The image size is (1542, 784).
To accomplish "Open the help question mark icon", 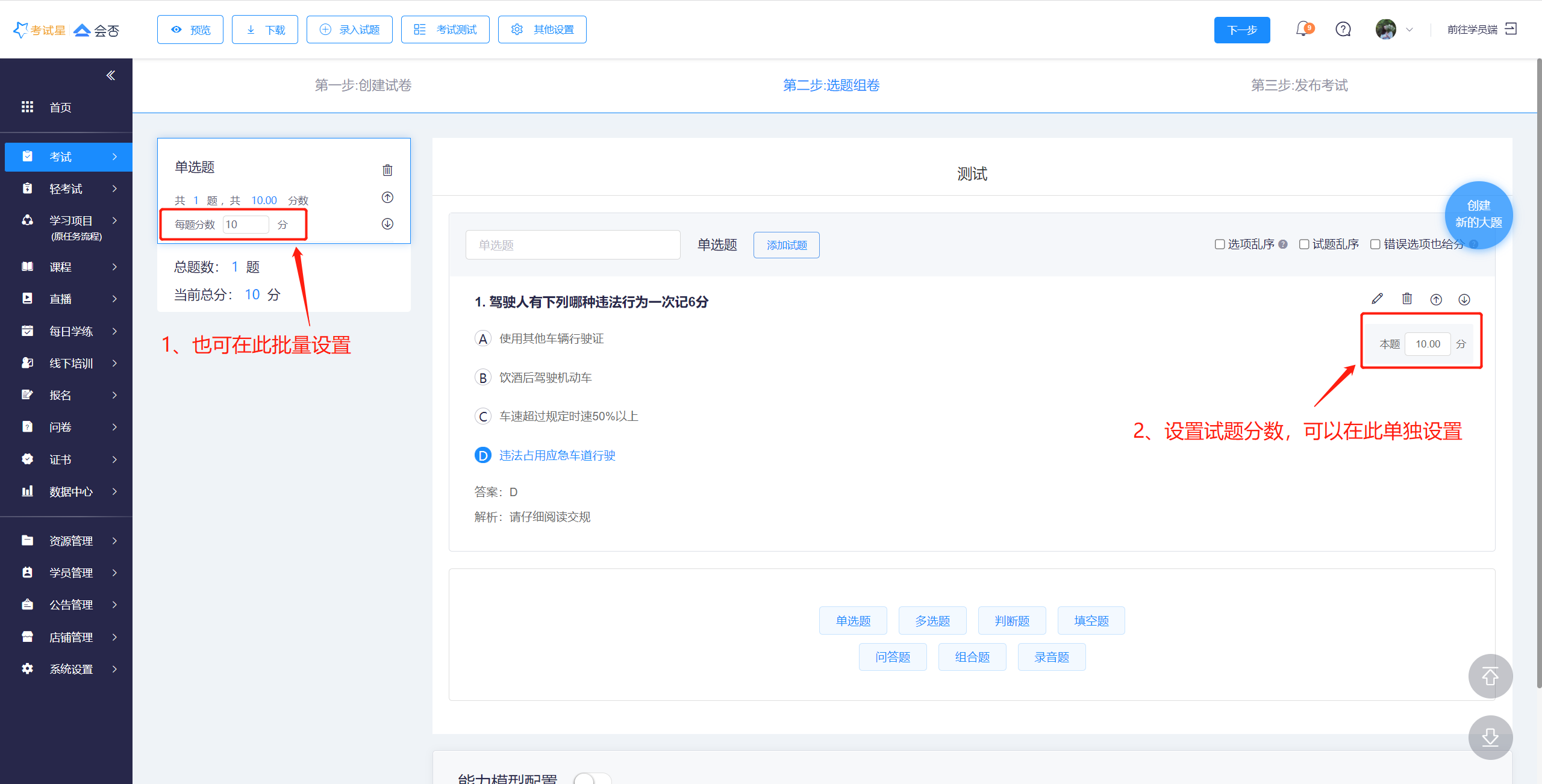I will (x=1343, y=29).
